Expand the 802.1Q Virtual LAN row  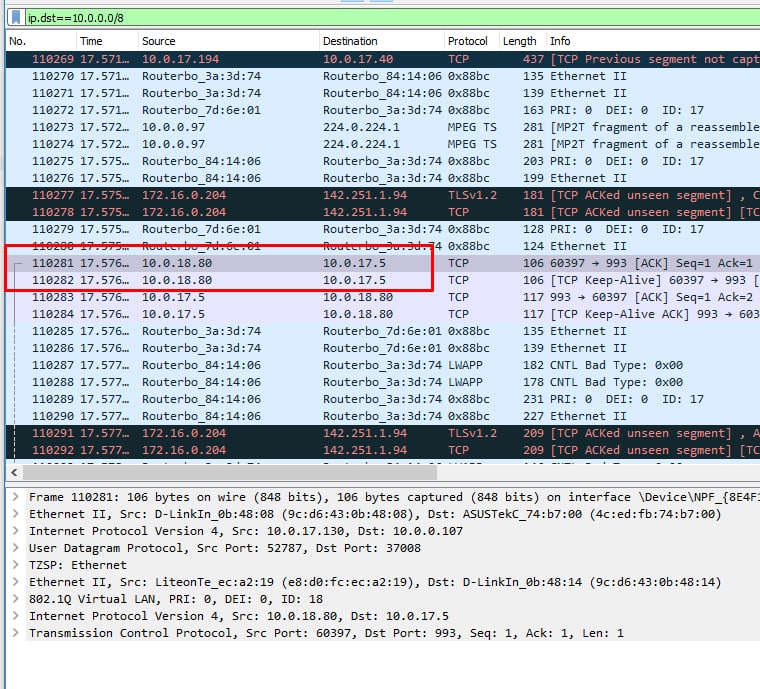(16, 598)
